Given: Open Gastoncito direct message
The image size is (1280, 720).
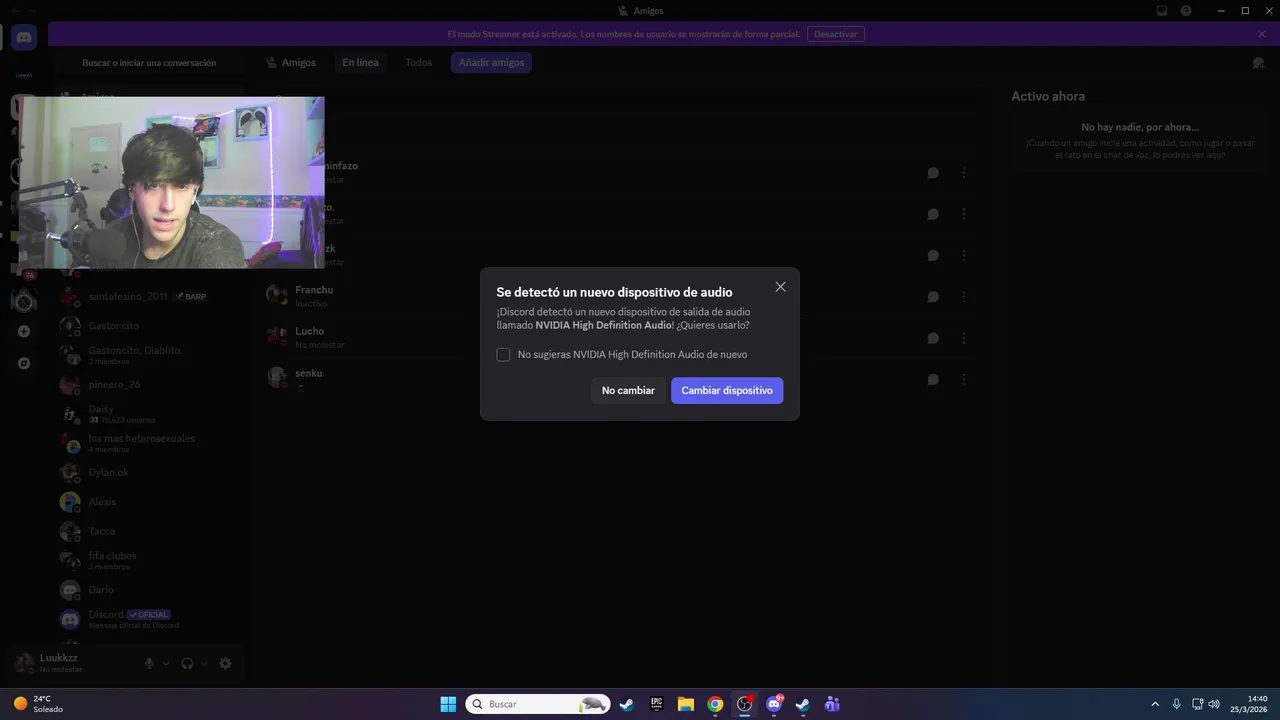Looking at the screenshot, I should (150, 326).
